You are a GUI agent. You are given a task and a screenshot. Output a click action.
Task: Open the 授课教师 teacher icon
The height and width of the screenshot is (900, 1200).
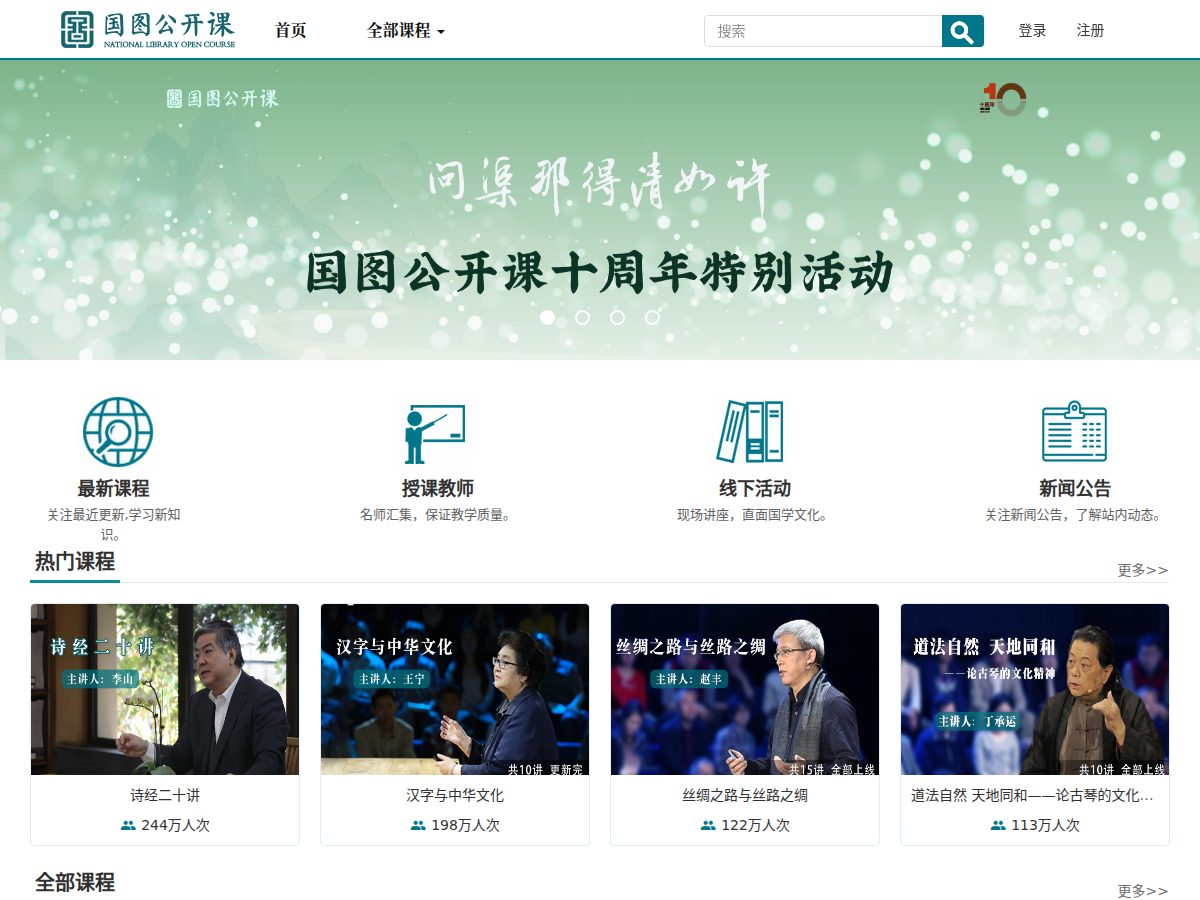(435, 433)
